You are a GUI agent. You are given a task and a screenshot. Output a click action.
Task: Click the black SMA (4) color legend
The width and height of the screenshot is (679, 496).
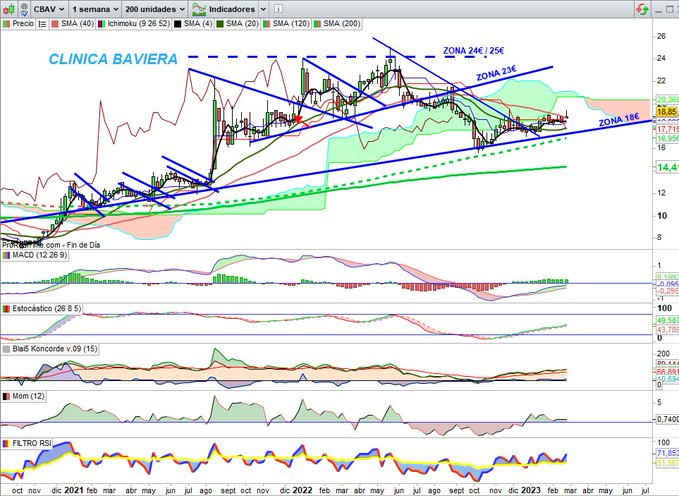coord(177,24)
